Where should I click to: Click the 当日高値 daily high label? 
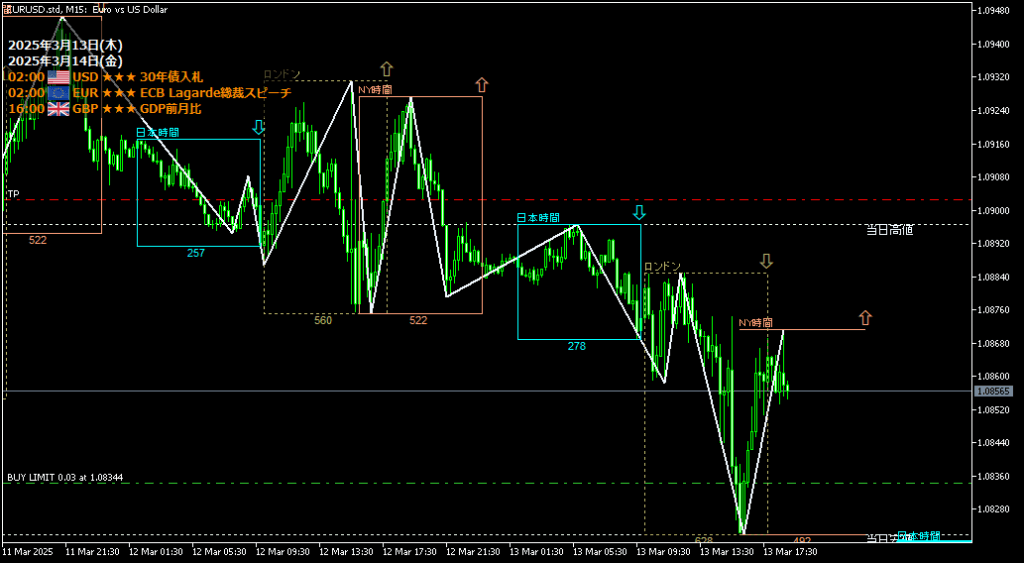(889, 230)
